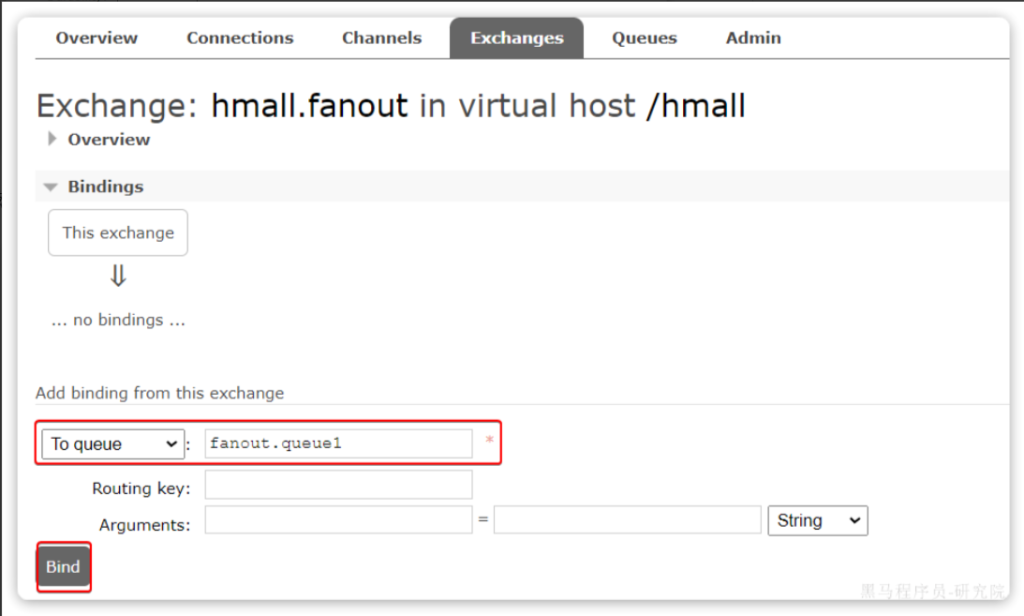Click the Routing key input field
This screenshot has height=616, width=1024.
tap(338, 485)
